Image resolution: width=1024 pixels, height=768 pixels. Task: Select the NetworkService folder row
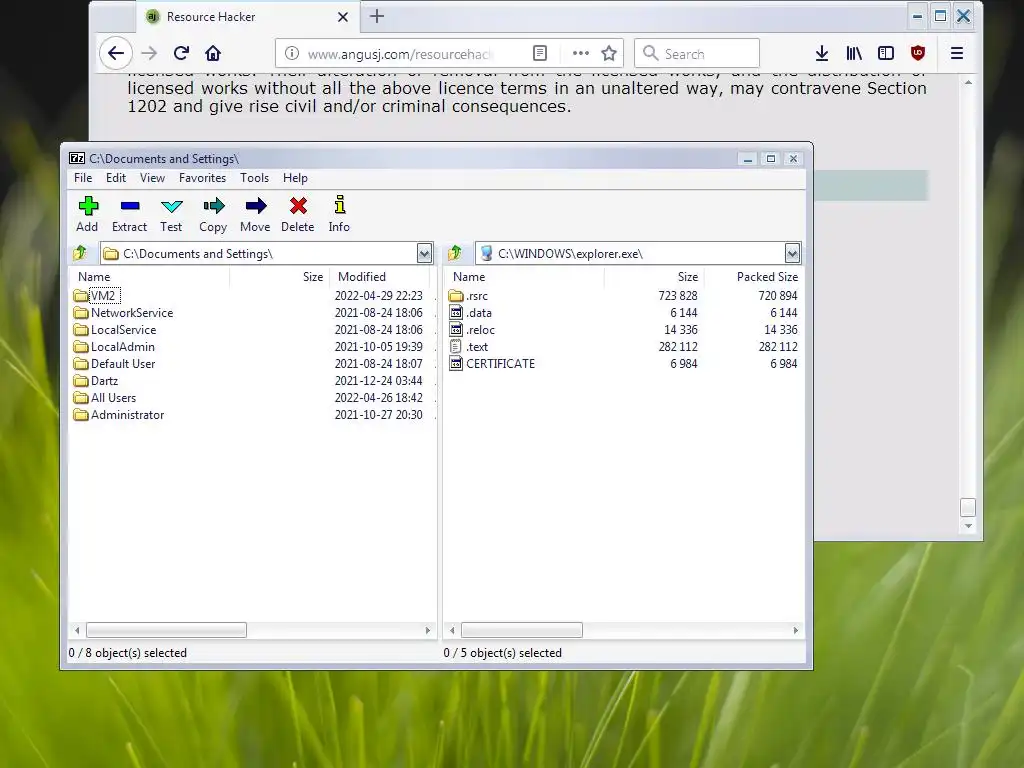(253, 313)
